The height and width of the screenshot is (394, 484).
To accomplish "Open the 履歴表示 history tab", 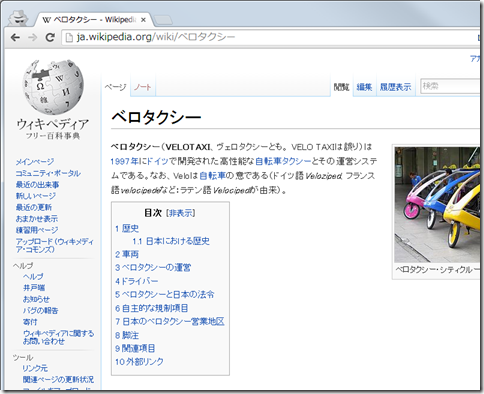I will [x=395, y=87].
